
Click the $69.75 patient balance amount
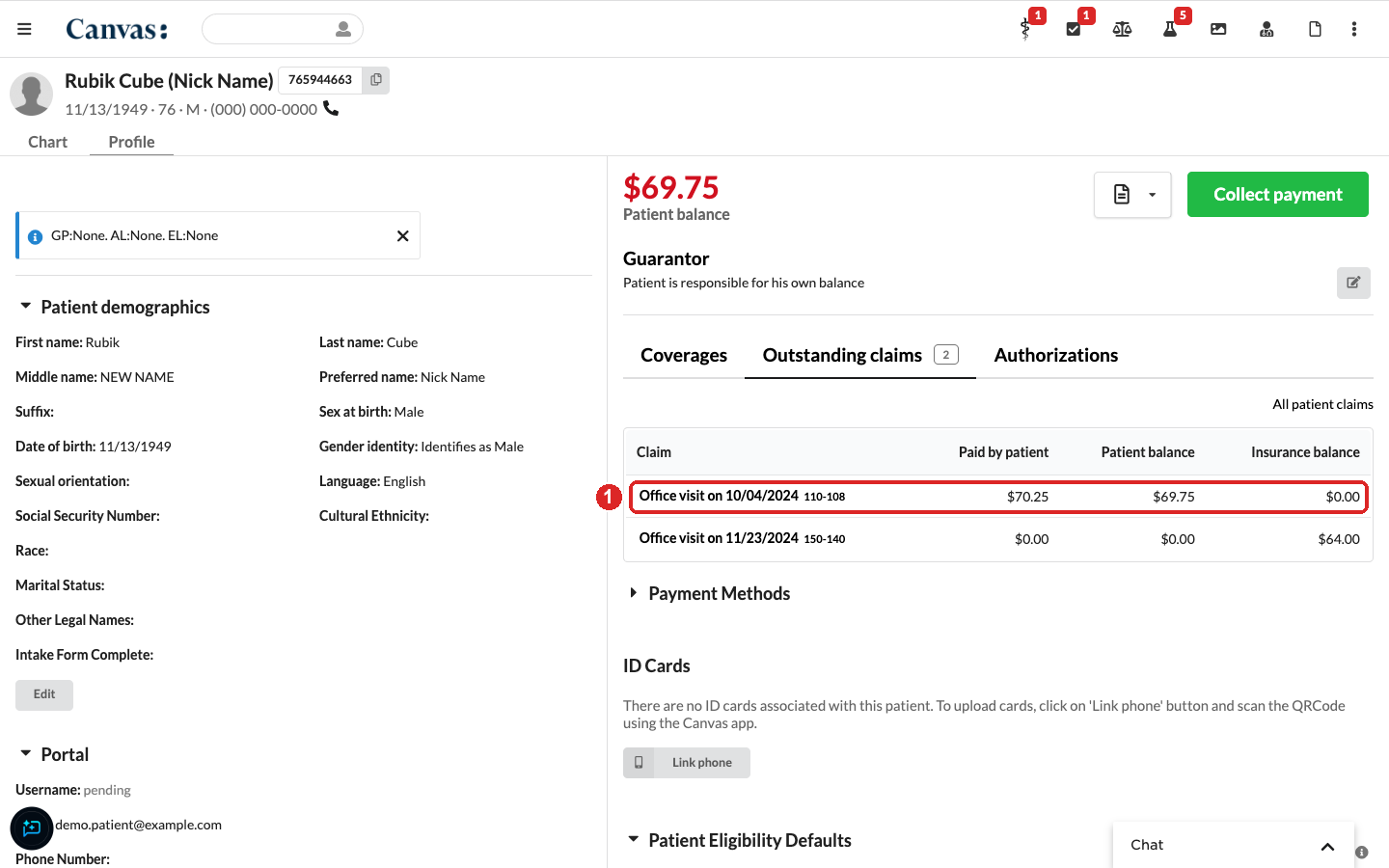tap(670, 187)
